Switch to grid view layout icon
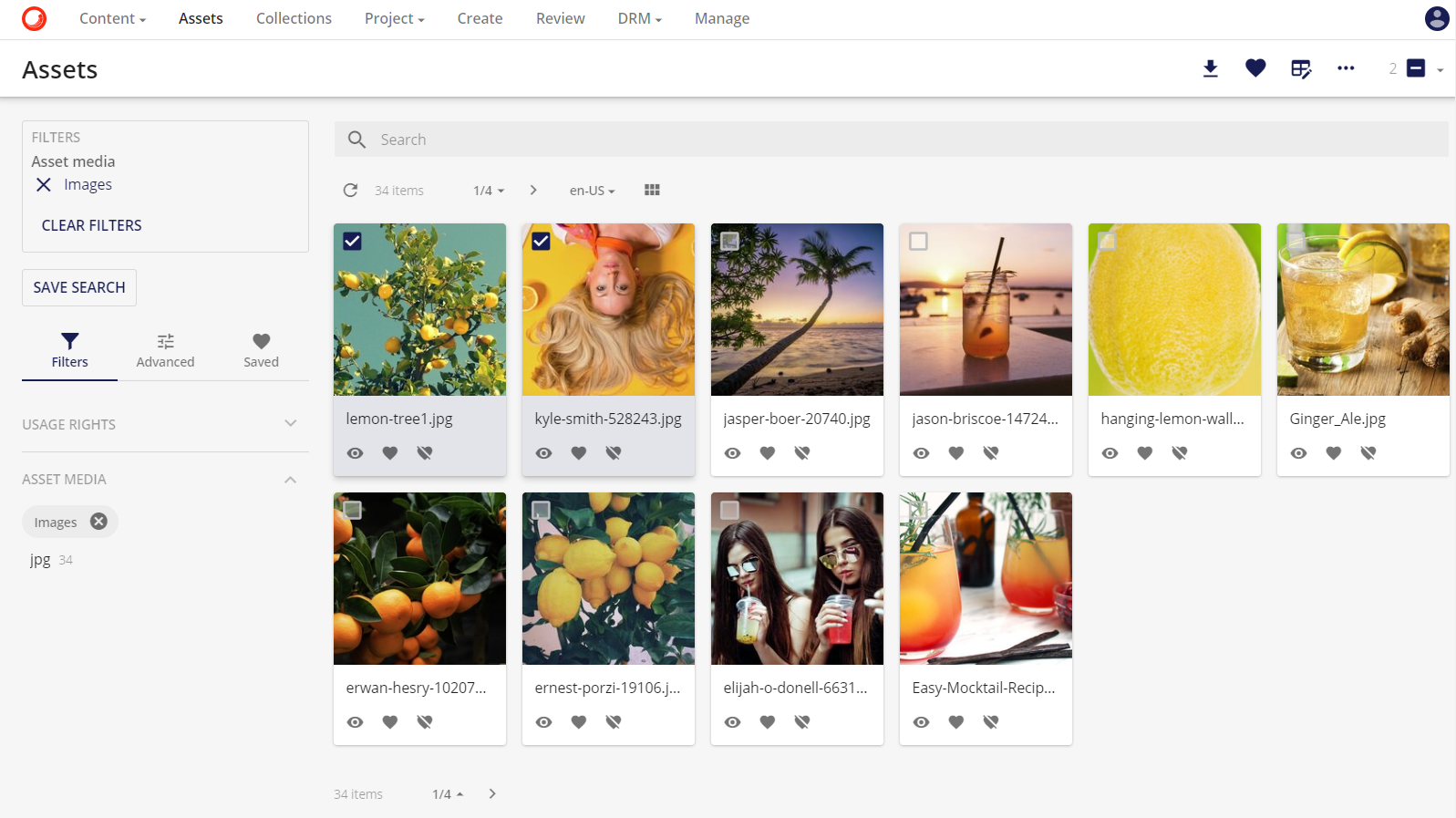Screen dimensions: 1456x818 (x=652, y=191)
